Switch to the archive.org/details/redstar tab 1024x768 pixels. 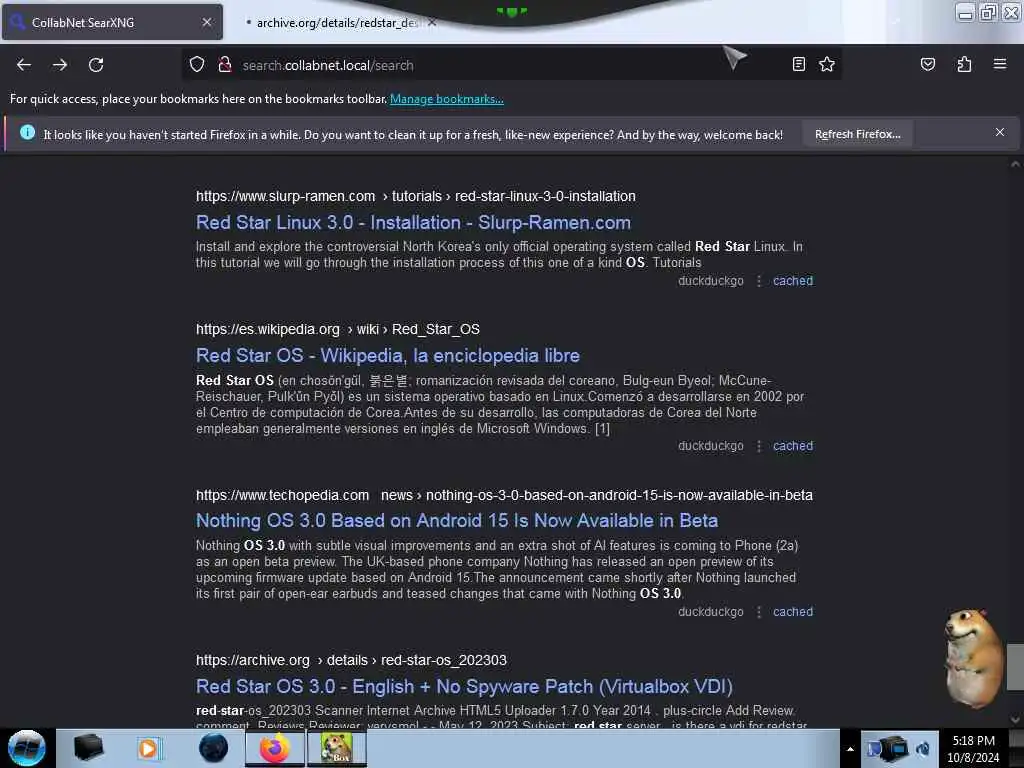click(x=336, y=23)
